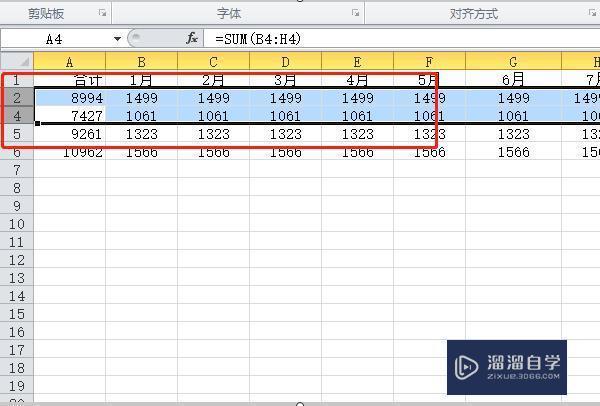This screenshot has width=600, height=406.
Task: Click the 1323 cell in column G
Action: pyautogui.click(x=514, y=134)
